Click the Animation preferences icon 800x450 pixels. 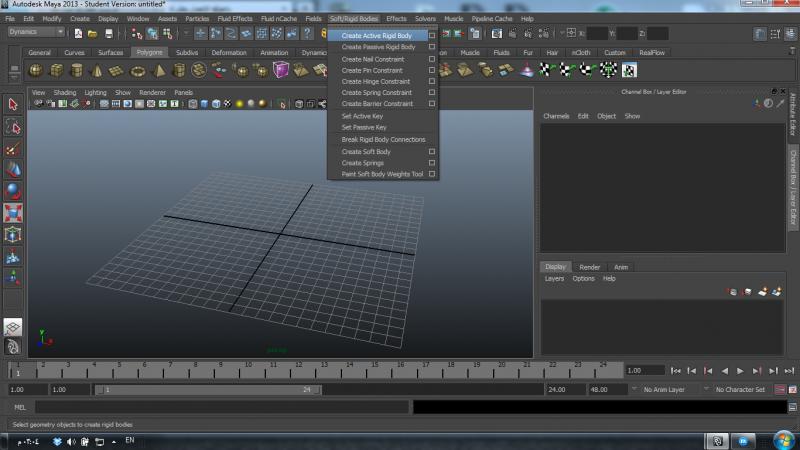(x=792, y=389)
